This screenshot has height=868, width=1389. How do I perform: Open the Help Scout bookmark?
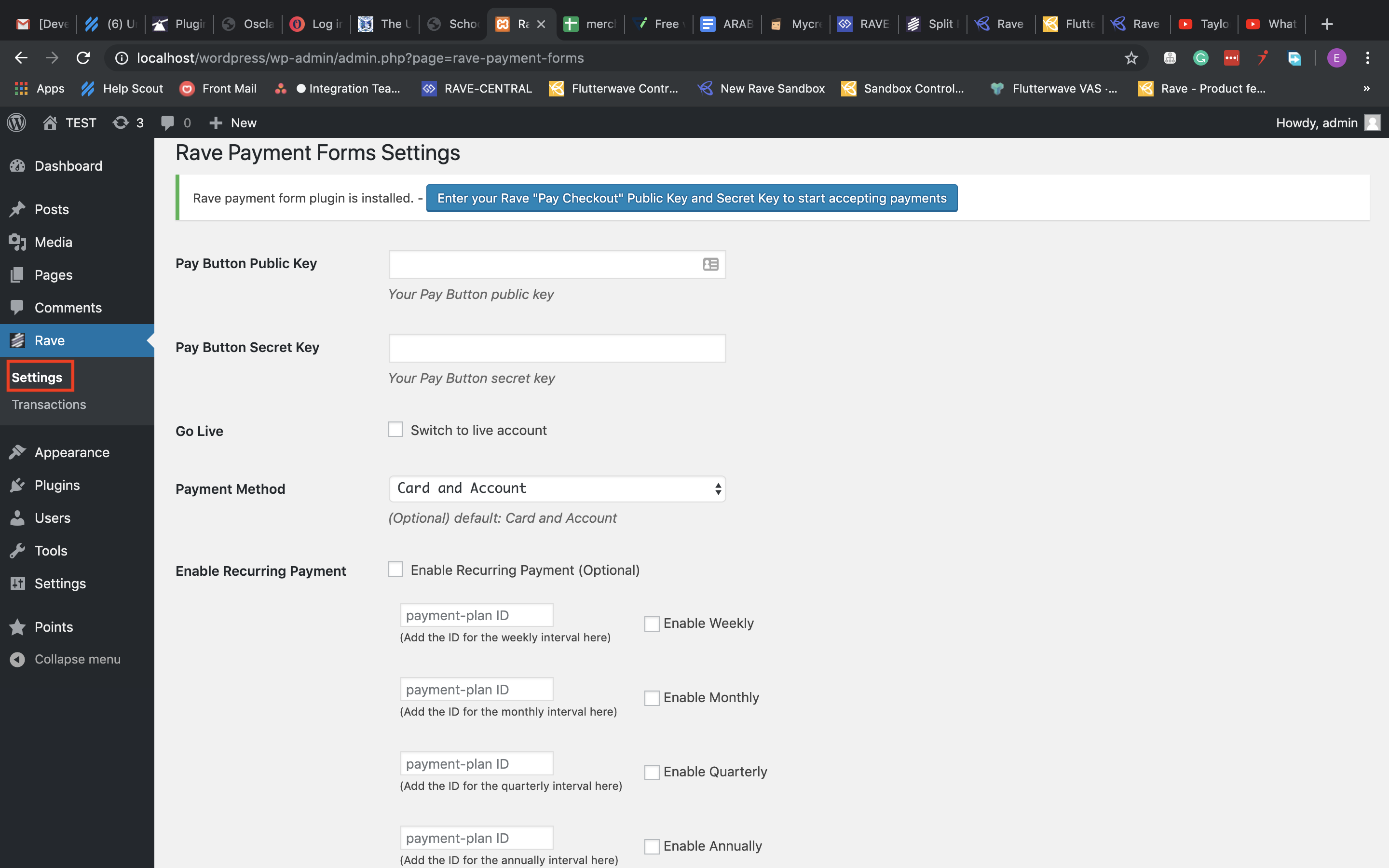point(123,88)
